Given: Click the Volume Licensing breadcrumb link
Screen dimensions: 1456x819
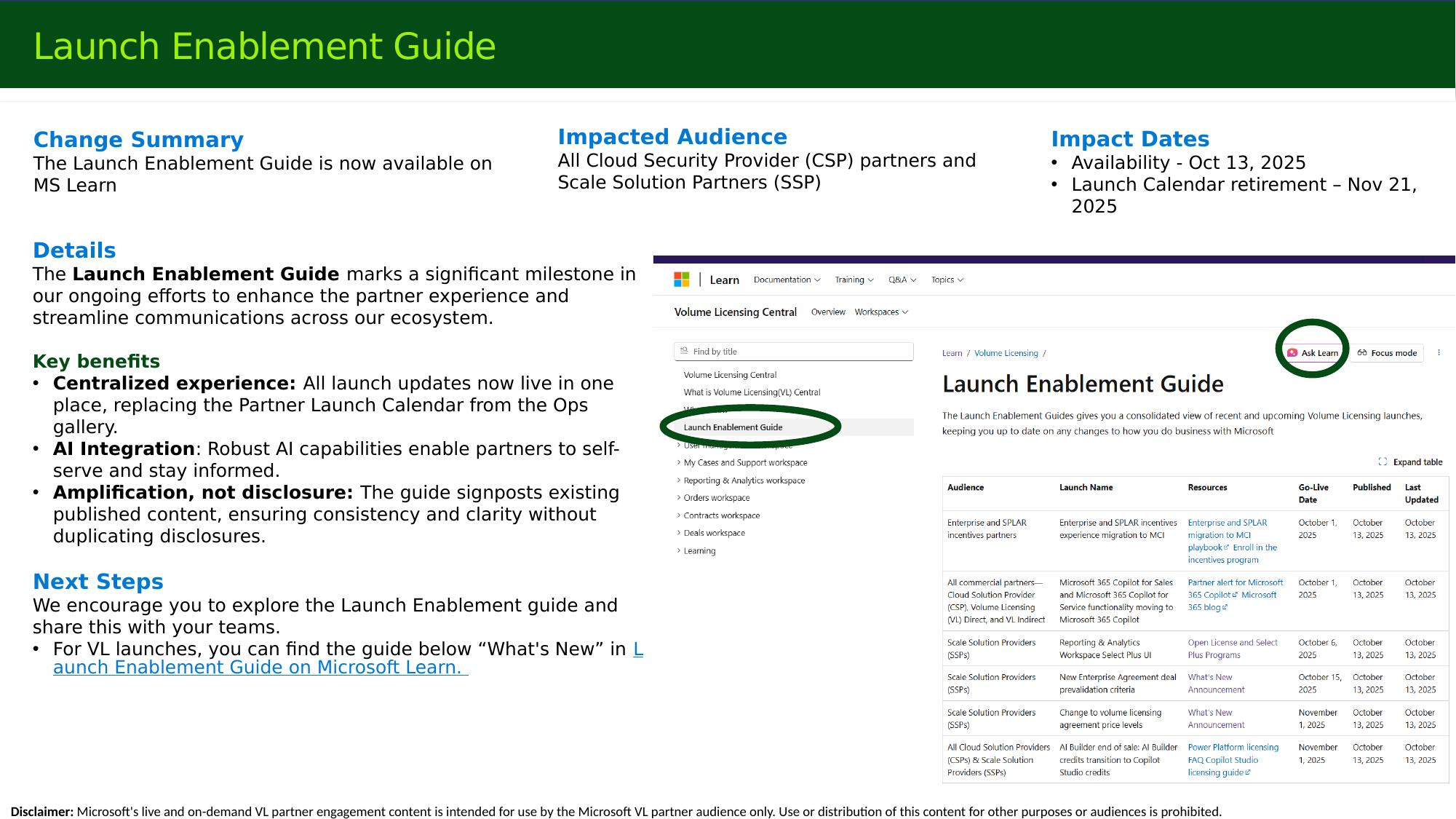Looking at the screenshot, I should click(x=1006, y=353).
